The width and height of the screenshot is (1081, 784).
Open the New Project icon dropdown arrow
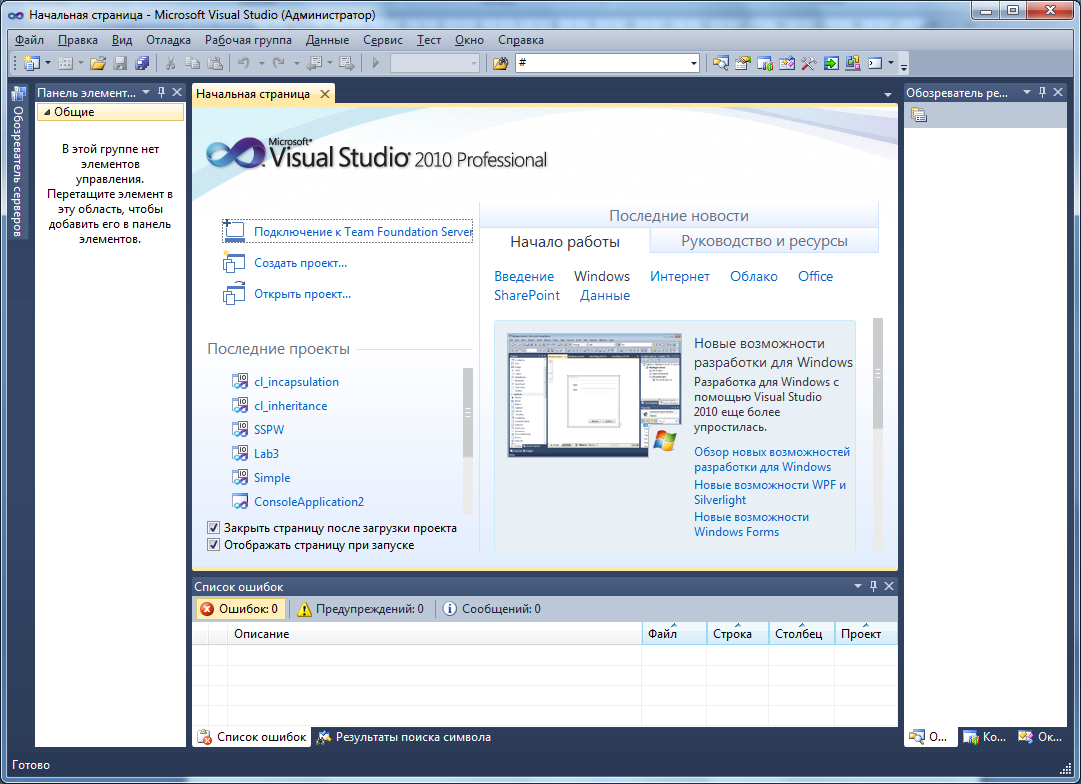pos(48,63)
